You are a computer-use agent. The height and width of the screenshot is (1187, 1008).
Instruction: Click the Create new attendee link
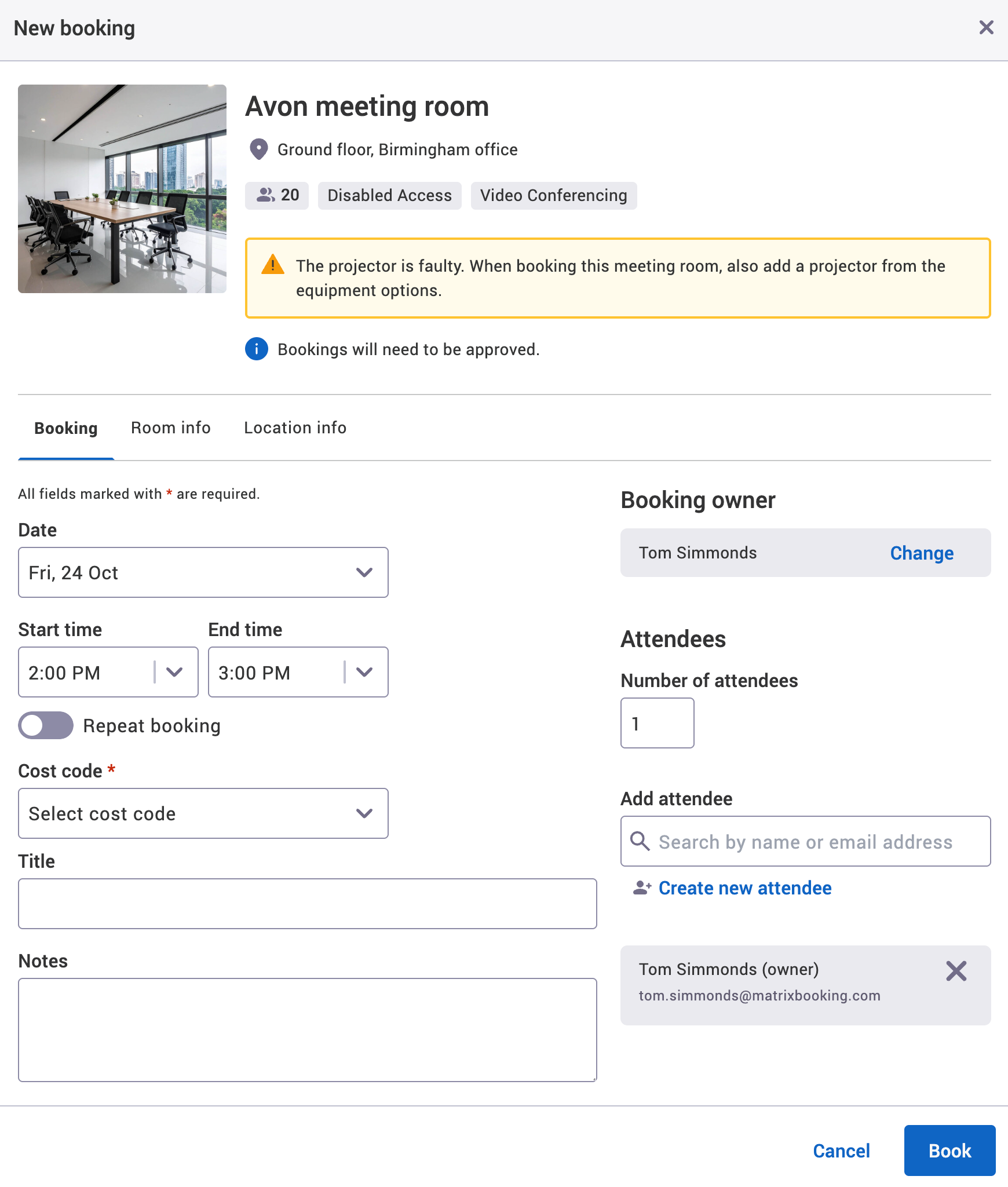coord(744,887)
